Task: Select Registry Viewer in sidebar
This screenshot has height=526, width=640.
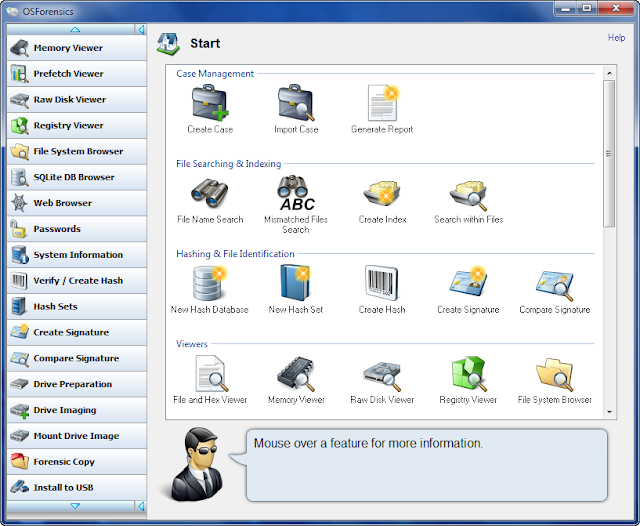Action: coord(77,125)
